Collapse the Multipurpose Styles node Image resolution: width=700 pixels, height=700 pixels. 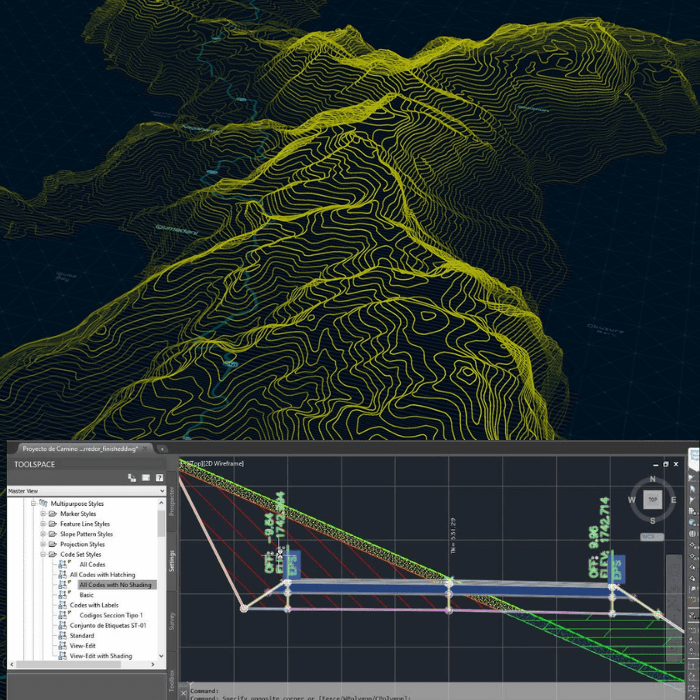point(33,503)
